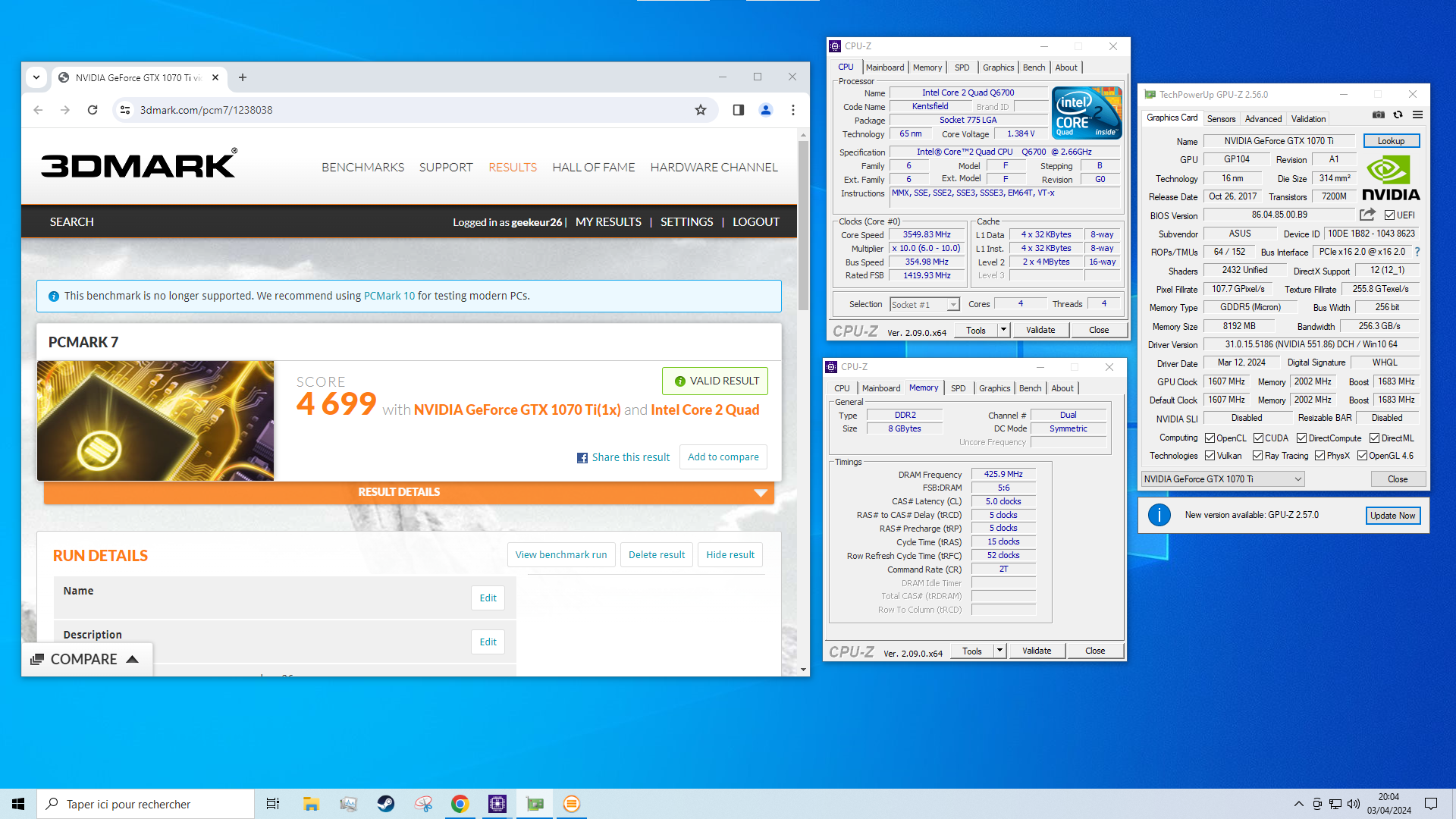Click the Chrome address bar URL
This screenshot has width=1456, height=819.
(x=206, y=110)
